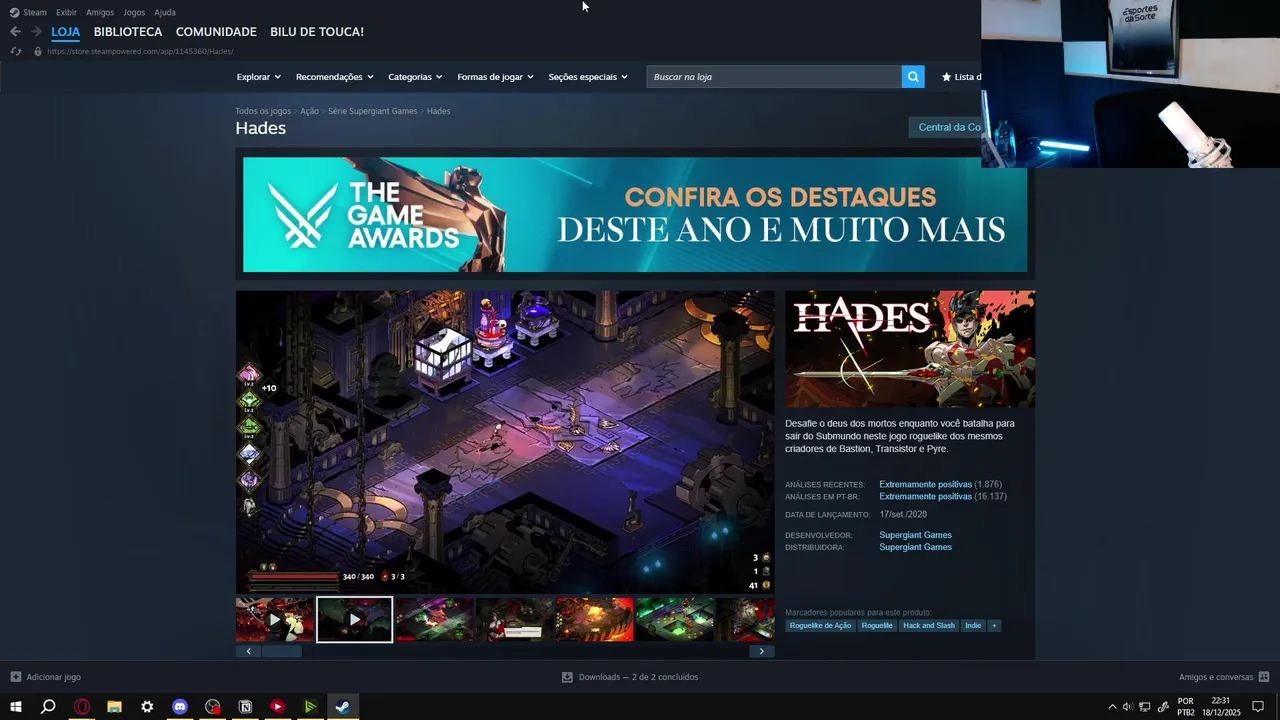Open the Série Supergiant Games breadcrumb
This screenshot has width=1280, height=720.
pyautogui.click(x=373, y=111)
